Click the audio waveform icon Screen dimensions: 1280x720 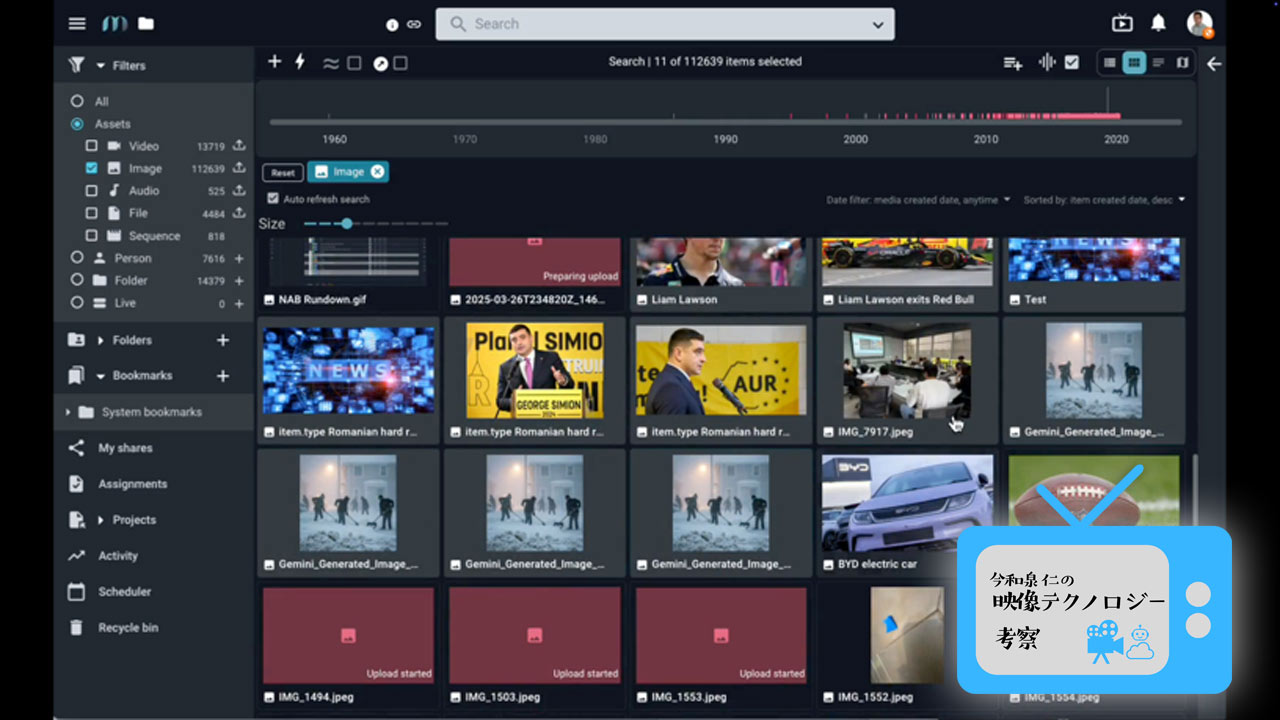tap(1047, 62)
